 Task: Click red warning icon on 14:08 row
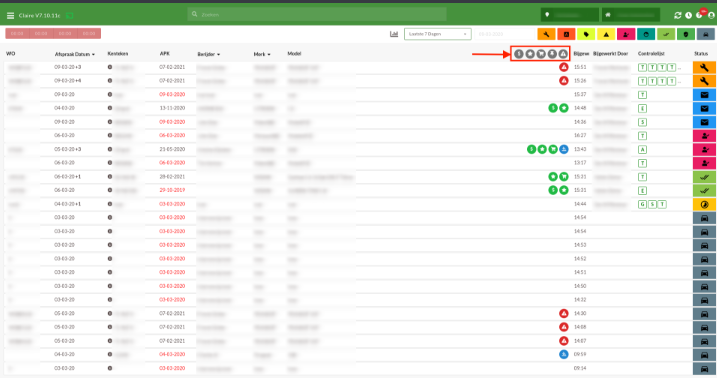[564, 327]
